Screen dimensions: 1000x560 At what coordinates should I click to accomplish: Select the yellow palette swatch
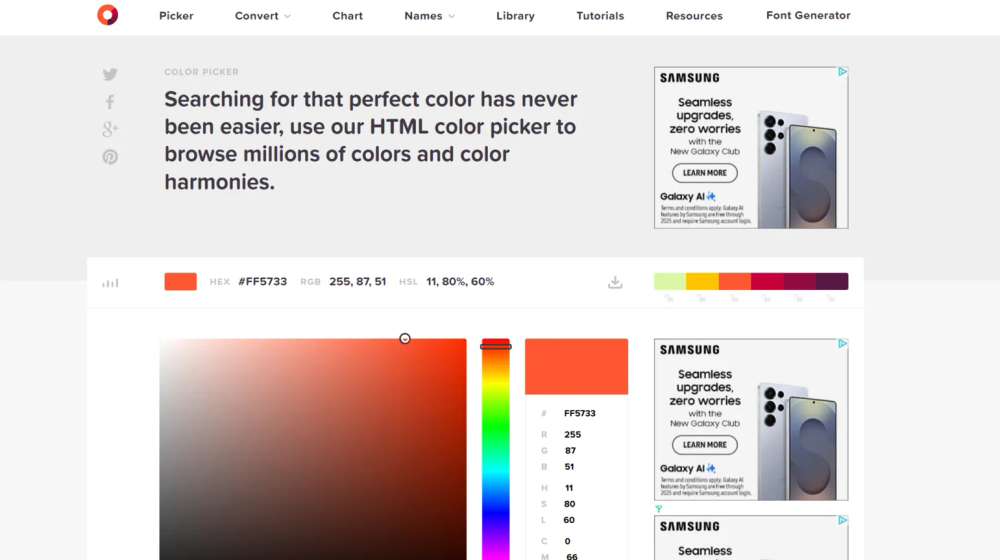pyautogui.click(x=702, y=281)
